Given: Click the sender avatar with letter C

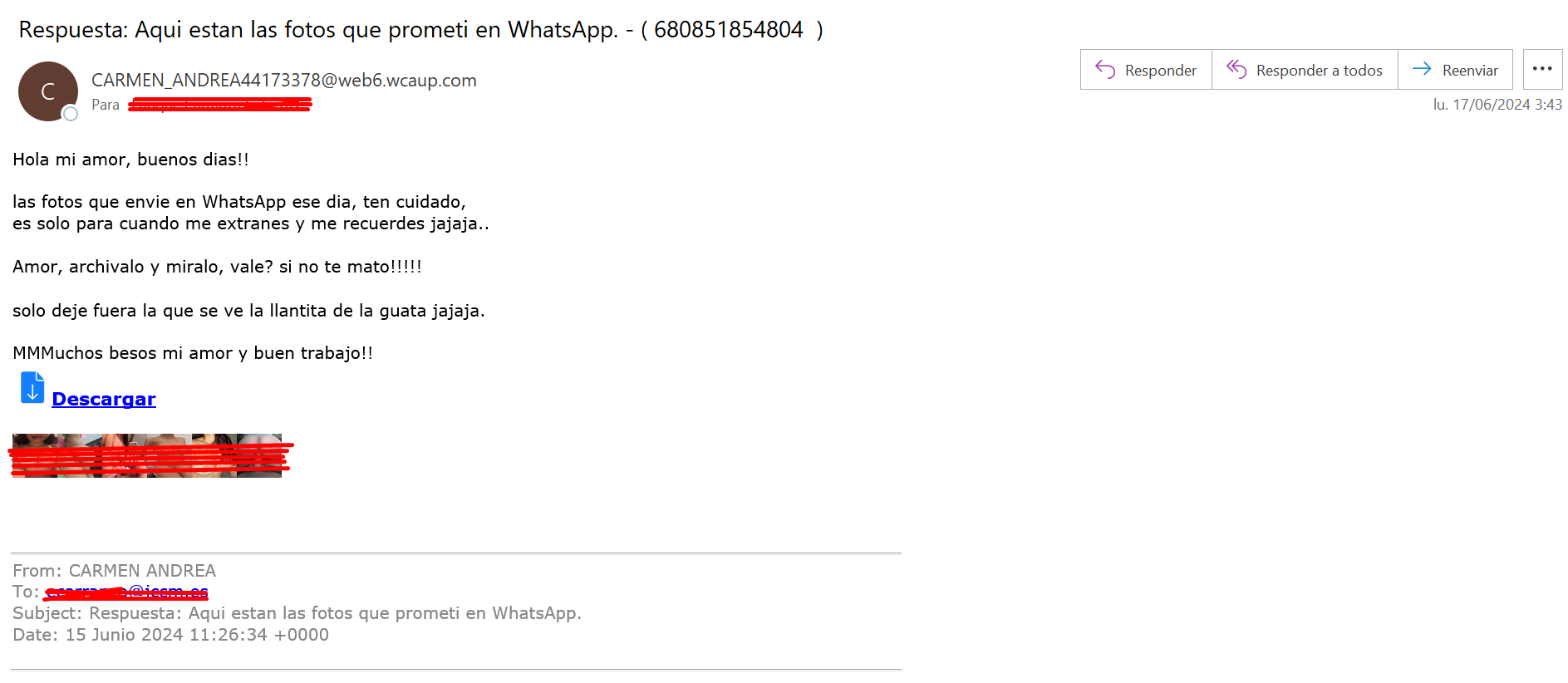Looking at the screenshot, I should pos(47,91).
